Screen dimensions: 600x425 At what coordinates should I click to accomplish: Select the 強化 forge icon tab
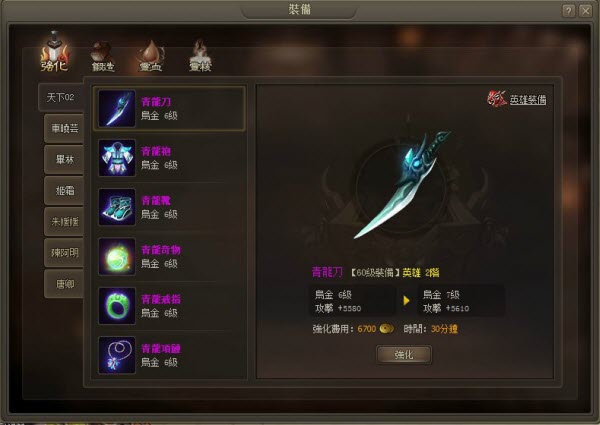[54, 52]
